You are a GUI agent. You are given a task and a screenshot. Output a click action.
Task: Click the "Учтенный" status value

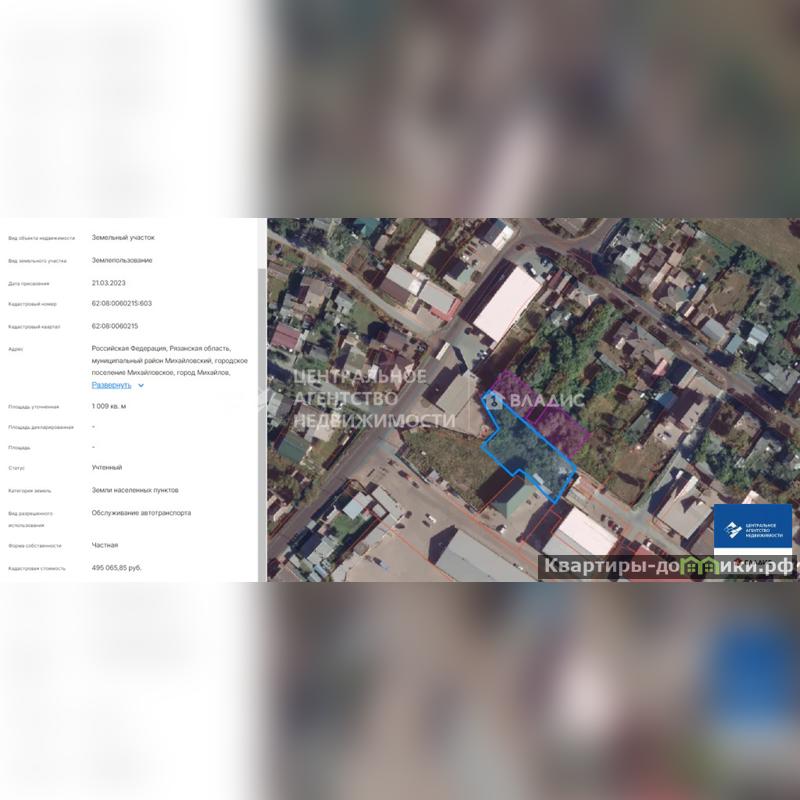[x=106, y=468]
